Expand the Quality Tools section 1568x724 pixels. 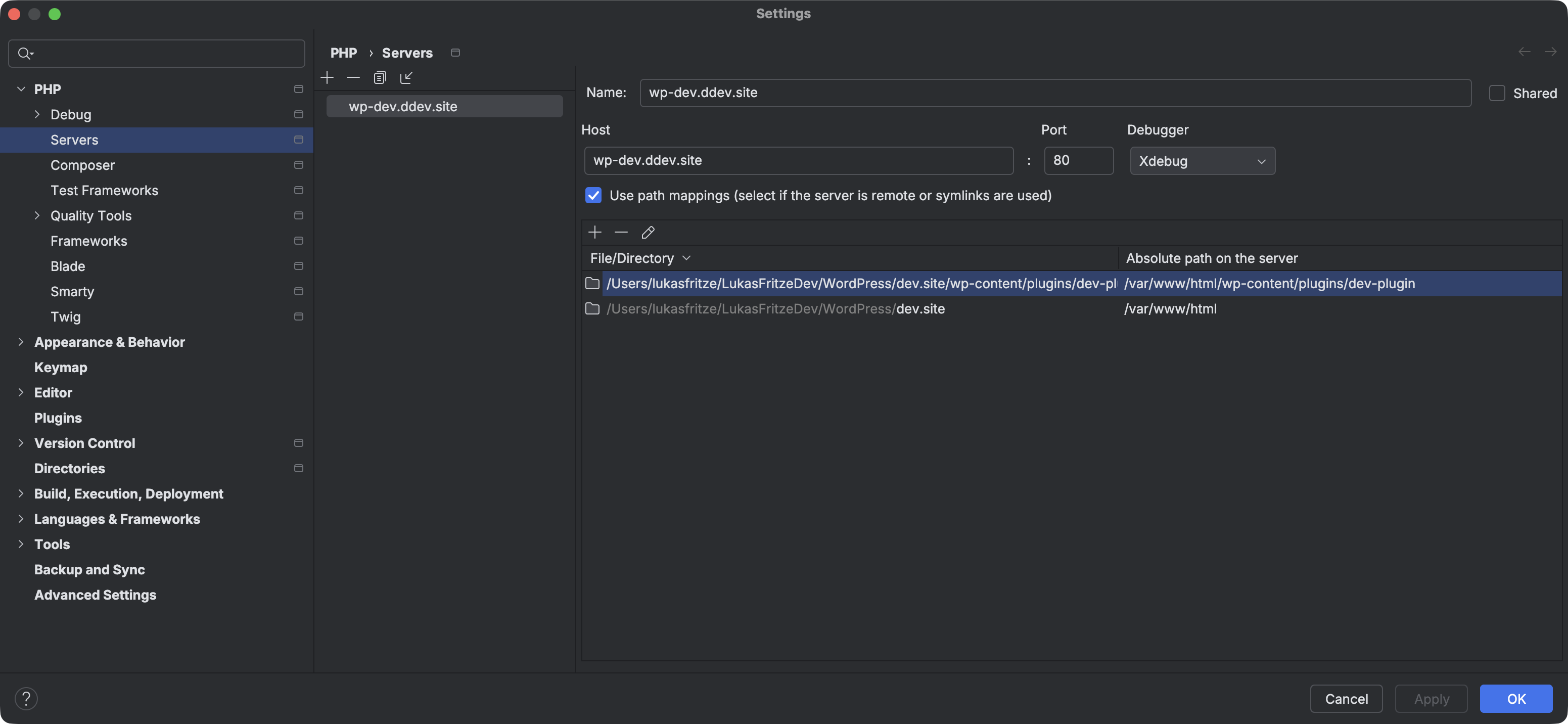click(36, 215)
